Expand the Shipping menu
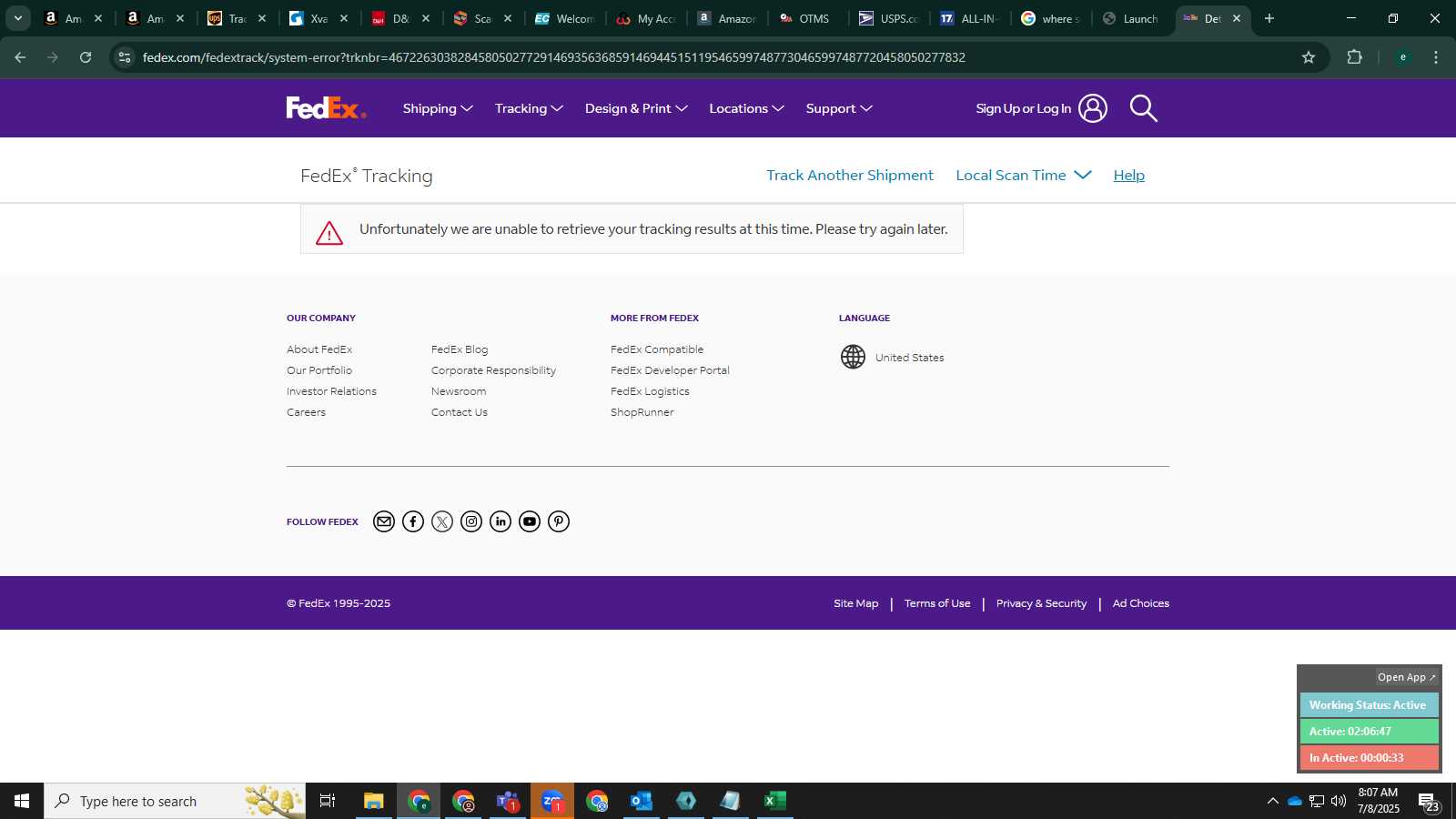Screen dimensions: 1456x819 coord(438,108)
